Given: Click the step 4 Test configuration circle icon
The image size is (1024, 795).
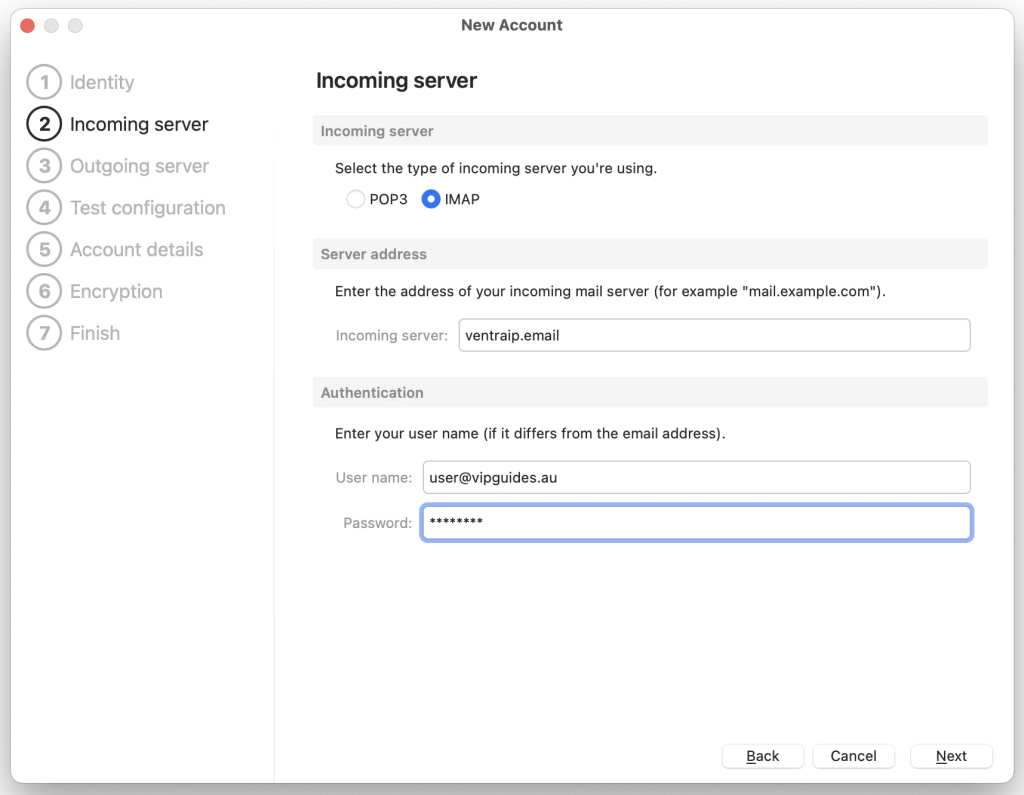Looking at the screenshot, I should coord(44,208).
